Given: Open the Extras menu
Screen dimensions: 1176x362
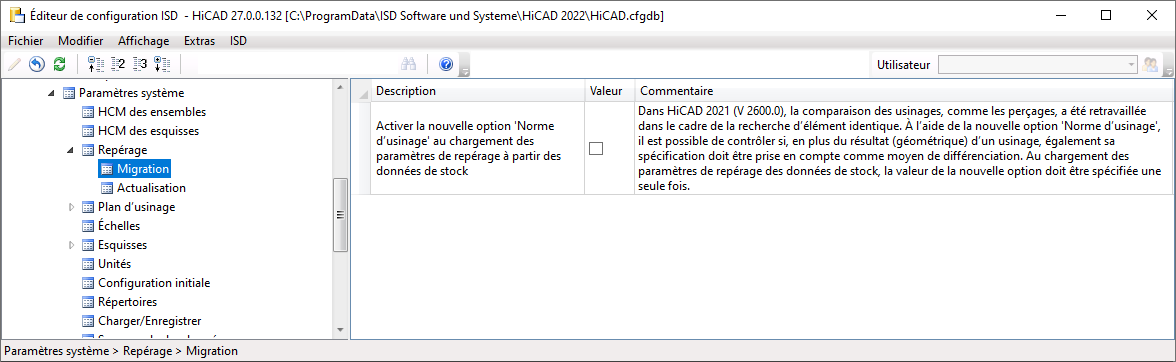Looking at the screenshot, I should (200, 41).
